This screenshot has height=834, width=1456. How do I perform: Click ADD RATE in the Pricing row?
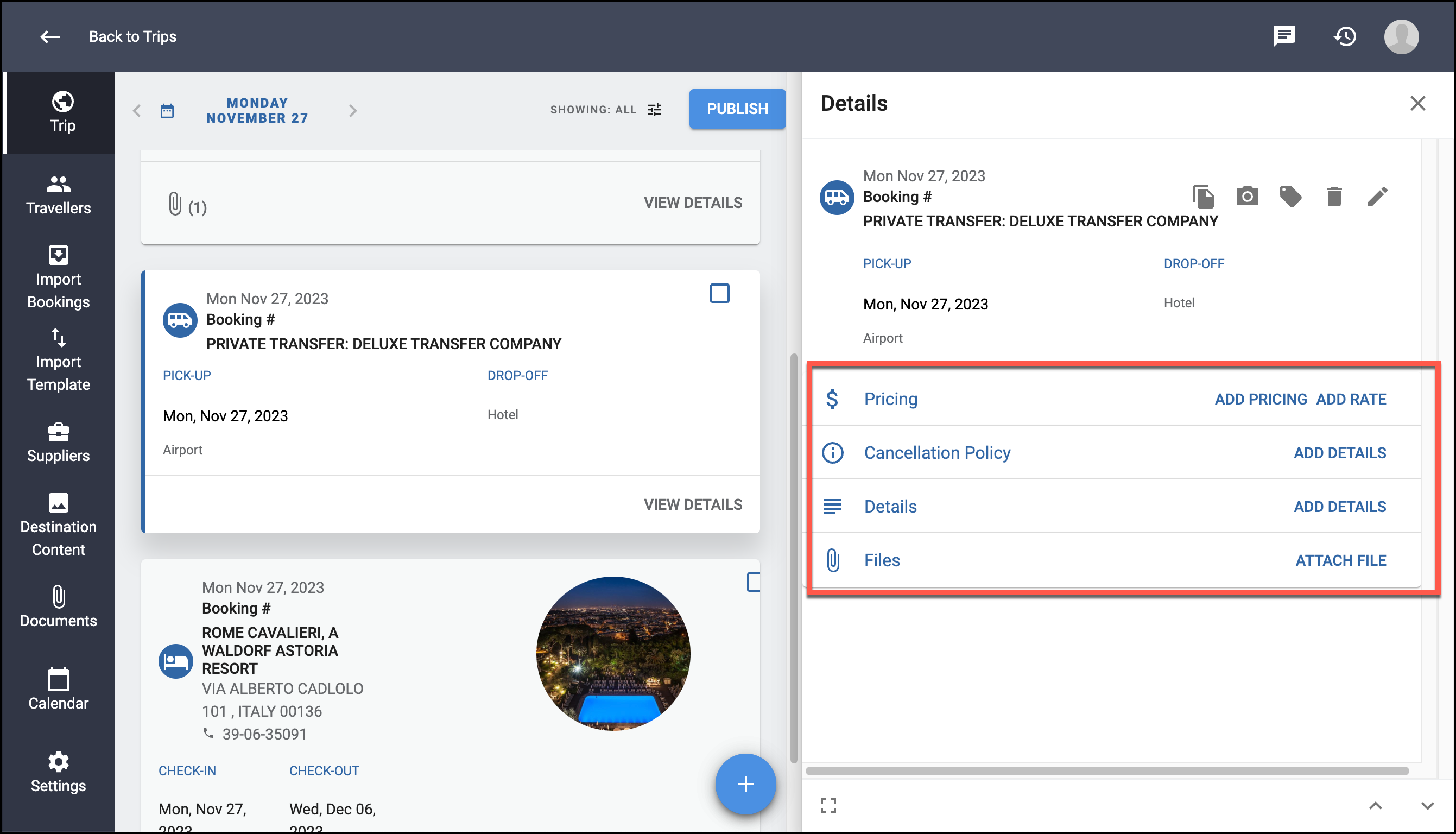tap(1351, 399)
